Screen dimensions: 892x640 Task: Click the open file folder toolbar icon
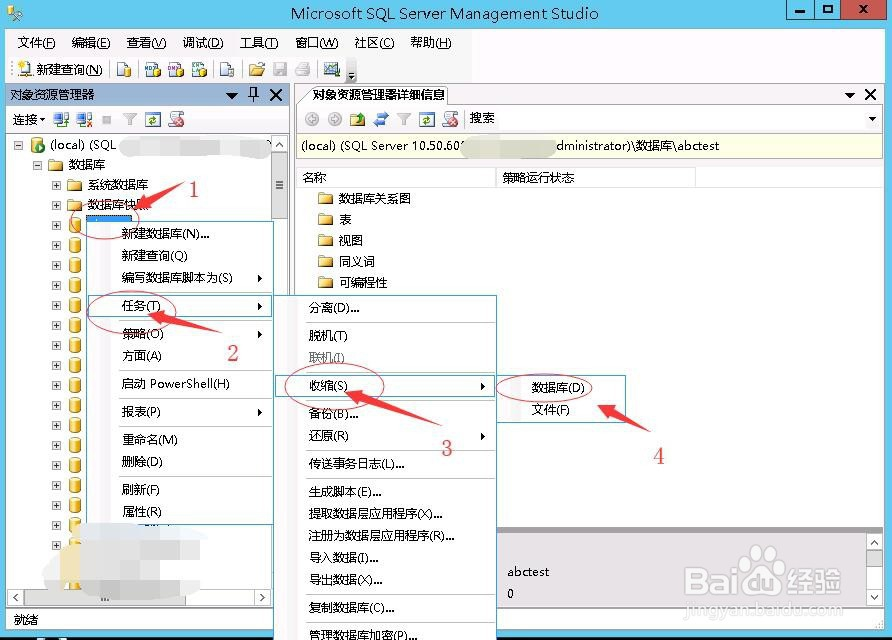257,69
